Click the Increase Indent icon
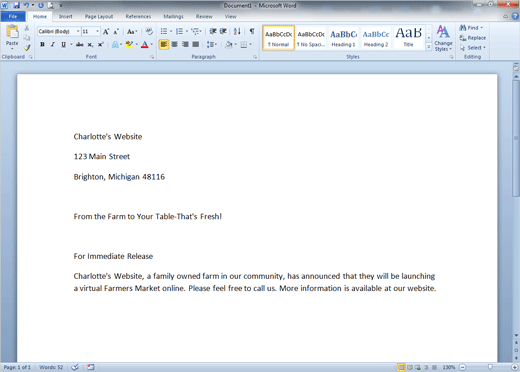Screen dimensions: 520x372 click(223, 31)
